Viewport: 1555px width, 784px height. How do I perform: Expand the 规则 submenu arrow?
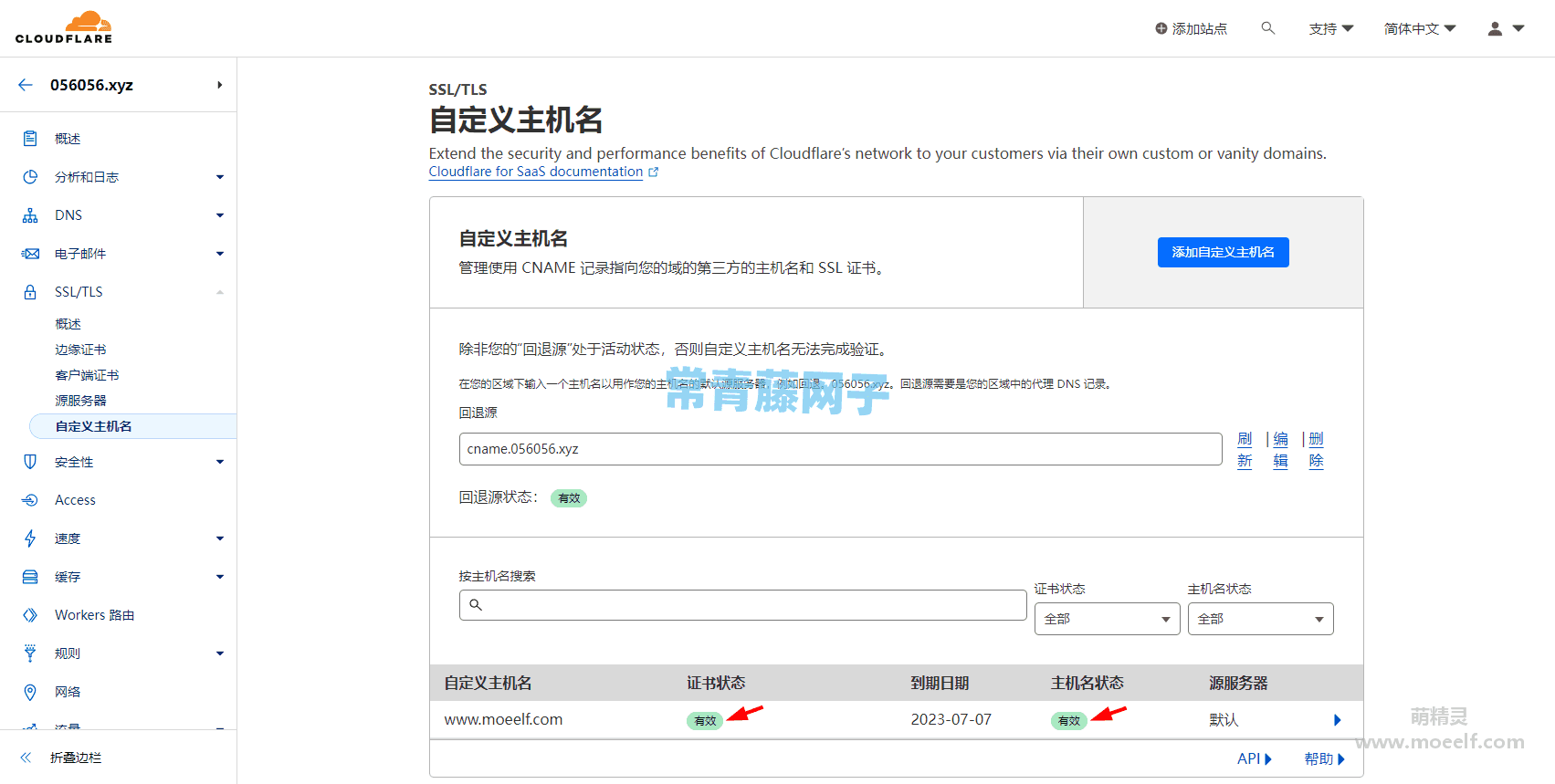(220, 653)
